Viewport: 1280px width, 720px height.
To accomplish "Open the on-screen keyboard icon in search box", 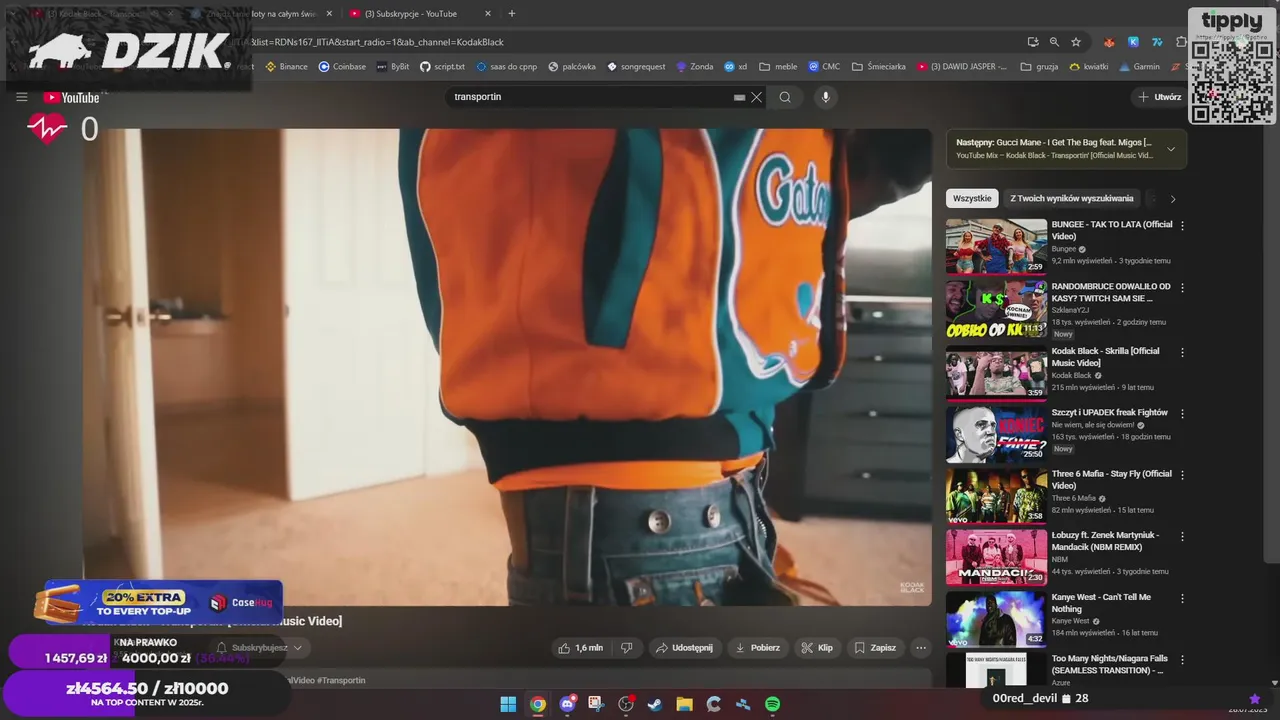I will click(739, 97).
